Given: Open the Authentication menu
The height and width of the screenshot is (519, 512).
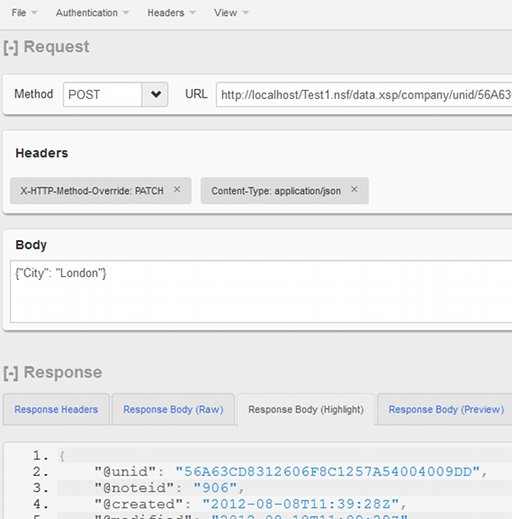Looking at the screenshot, I should [92, 13].
